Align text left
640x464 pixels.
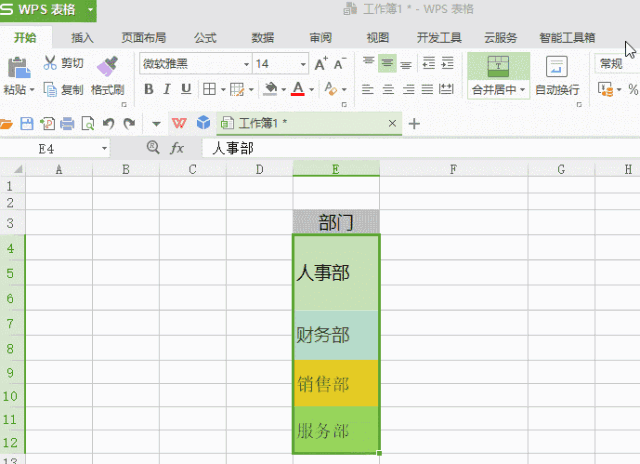coord(368,89)
